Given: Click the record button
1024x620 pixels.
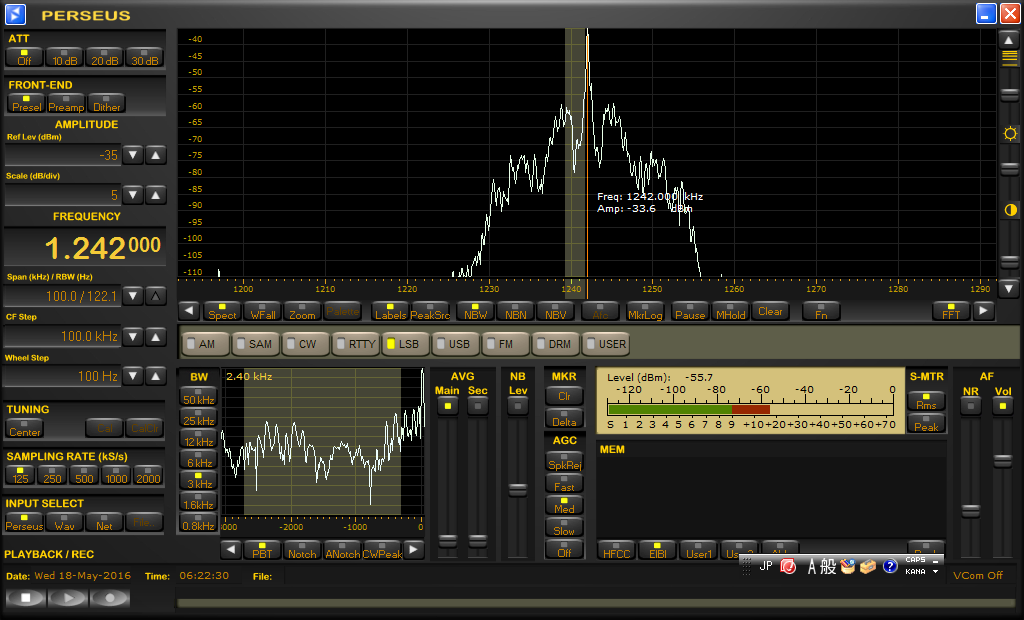Looking at the screenshot, I should click(x=110, y=598).
